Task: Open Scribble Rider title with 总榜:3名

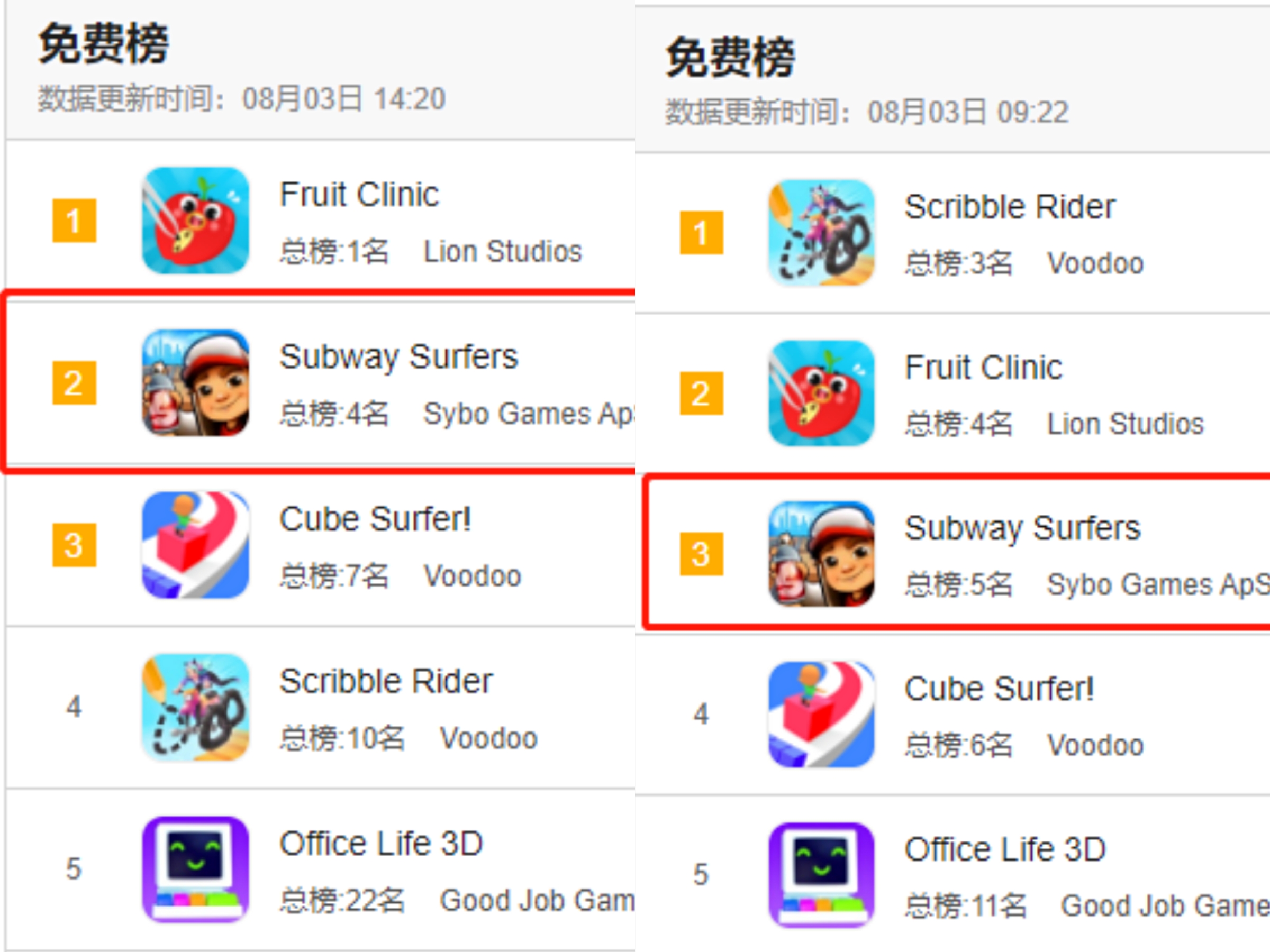Action: [1010, 207]
